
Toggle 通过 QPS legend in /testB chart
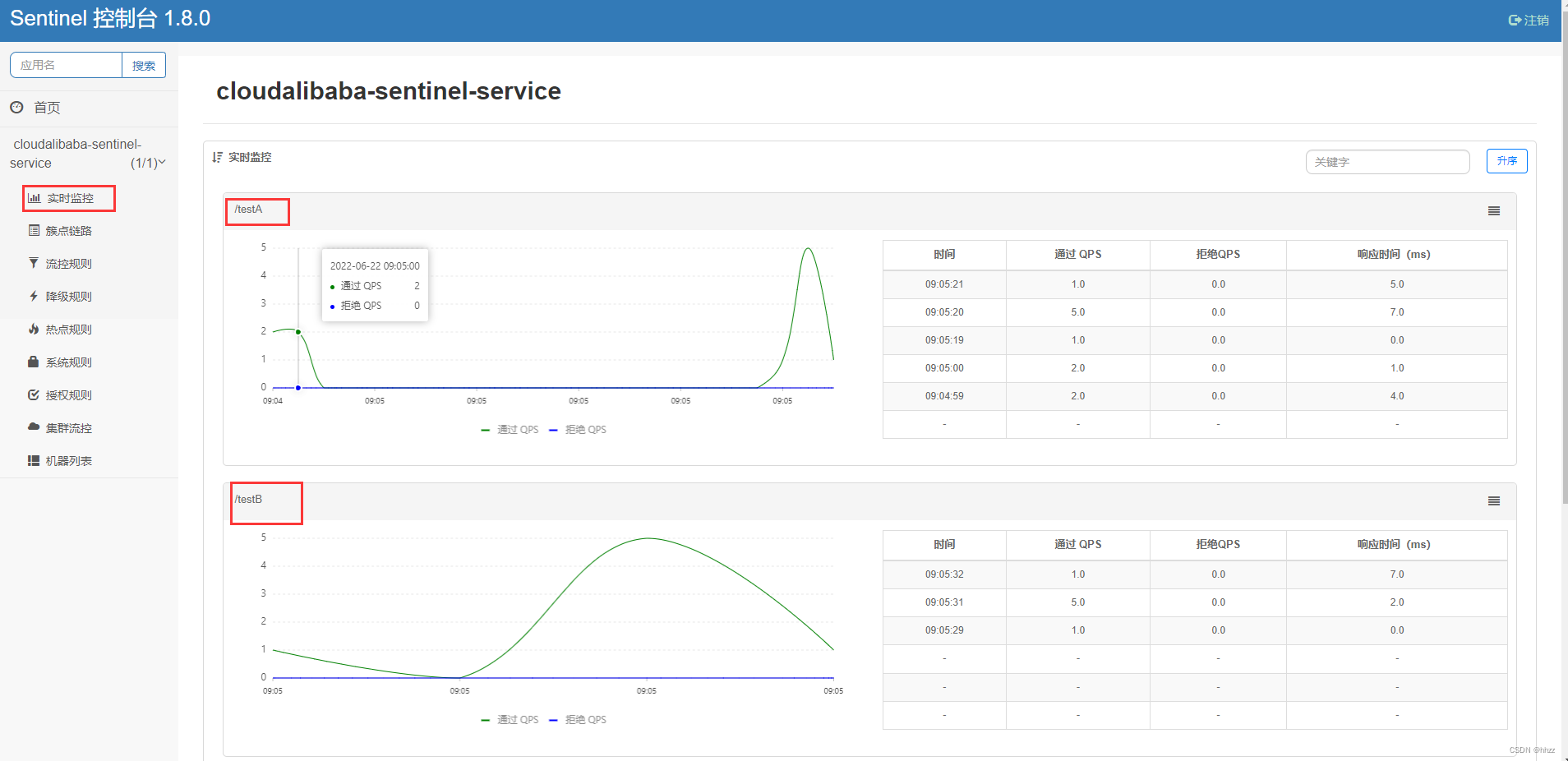[x=510, y=720]
